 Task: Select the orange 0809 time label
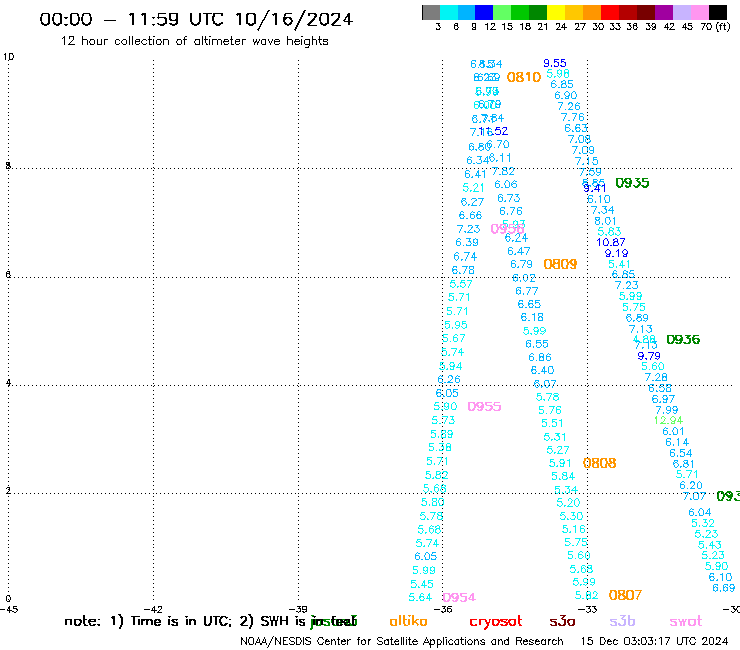click(x=560, y=264)
